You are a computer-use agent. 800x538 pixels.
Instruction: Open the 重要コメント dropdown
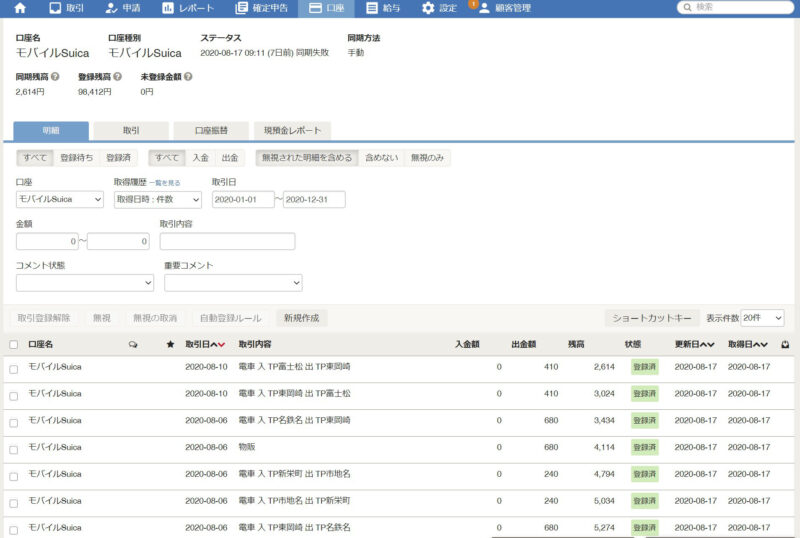(x=233, y=283)
